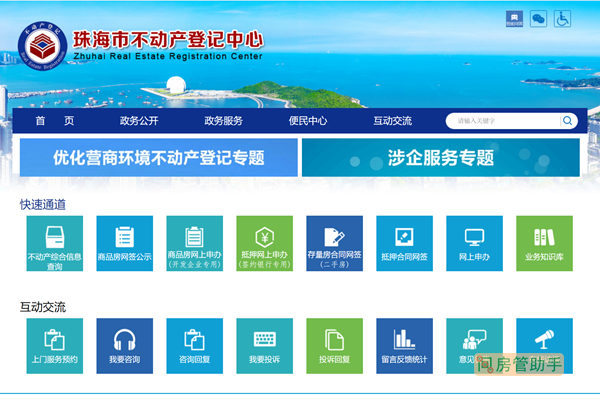The image size is (600, 400).
Task: Click the search magnifier button
Action: 568,121
